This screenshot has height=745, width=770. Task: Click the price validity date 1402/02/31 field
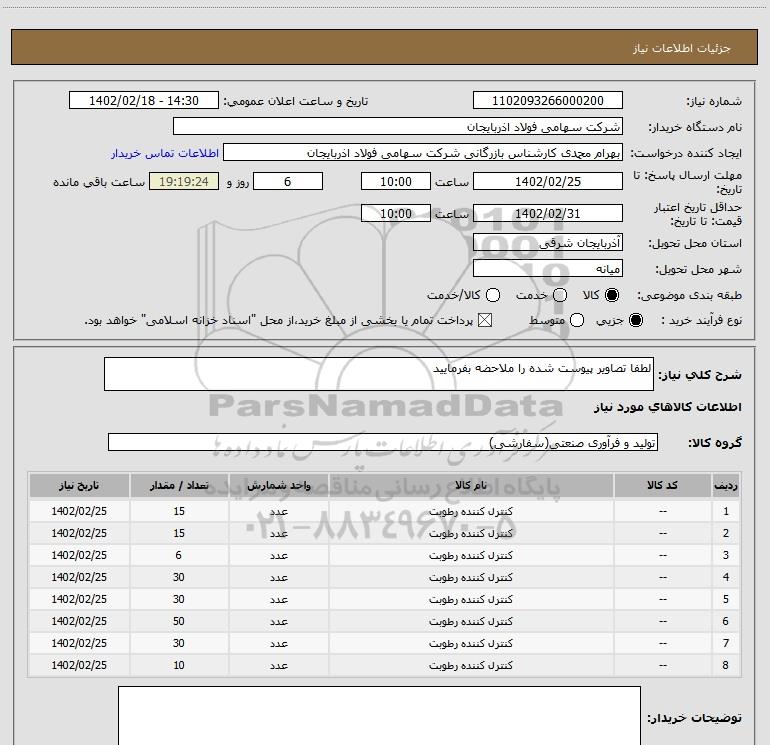[x=548, y=213]
